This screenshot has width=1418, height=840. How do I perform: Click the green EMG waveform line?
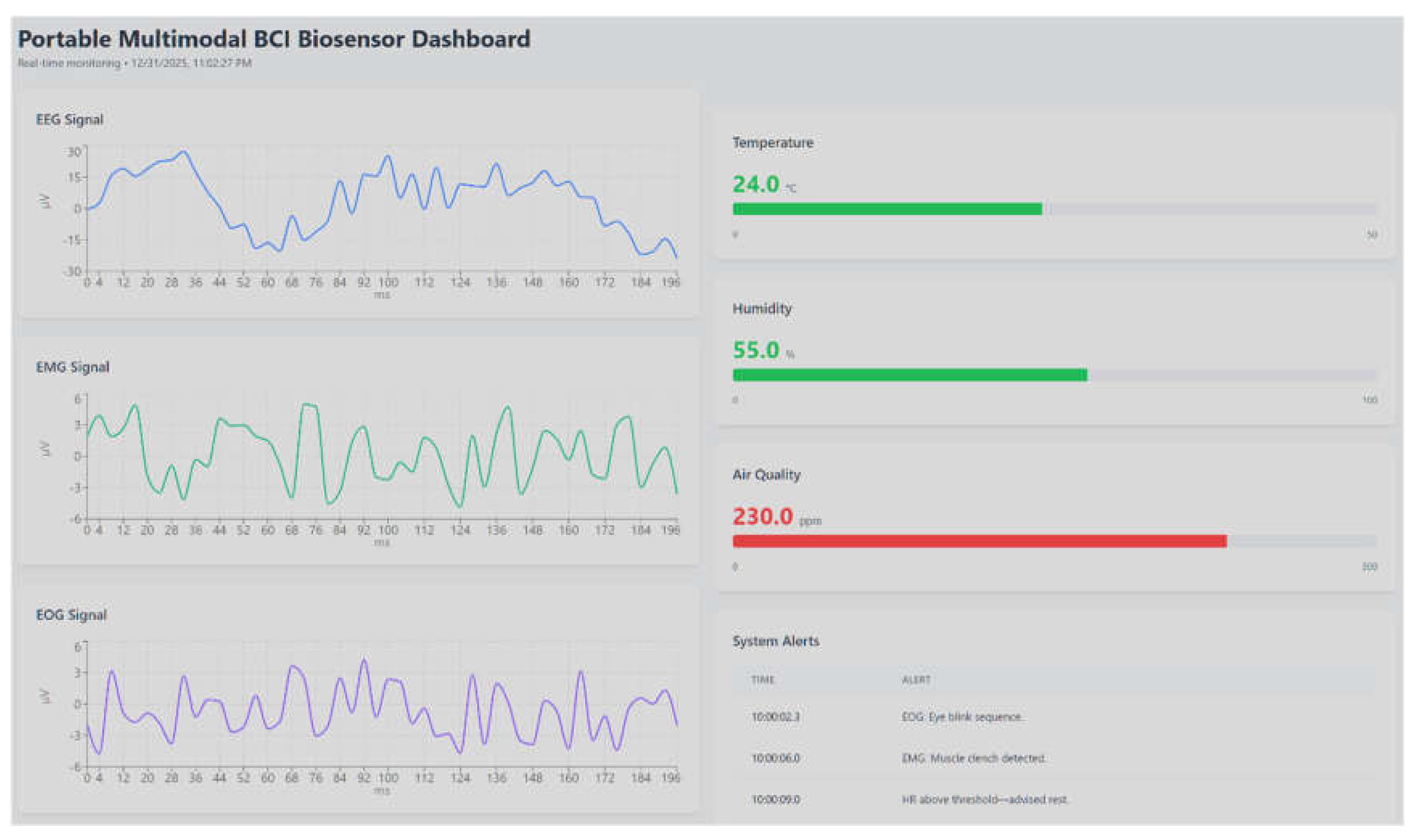[309, 405]
